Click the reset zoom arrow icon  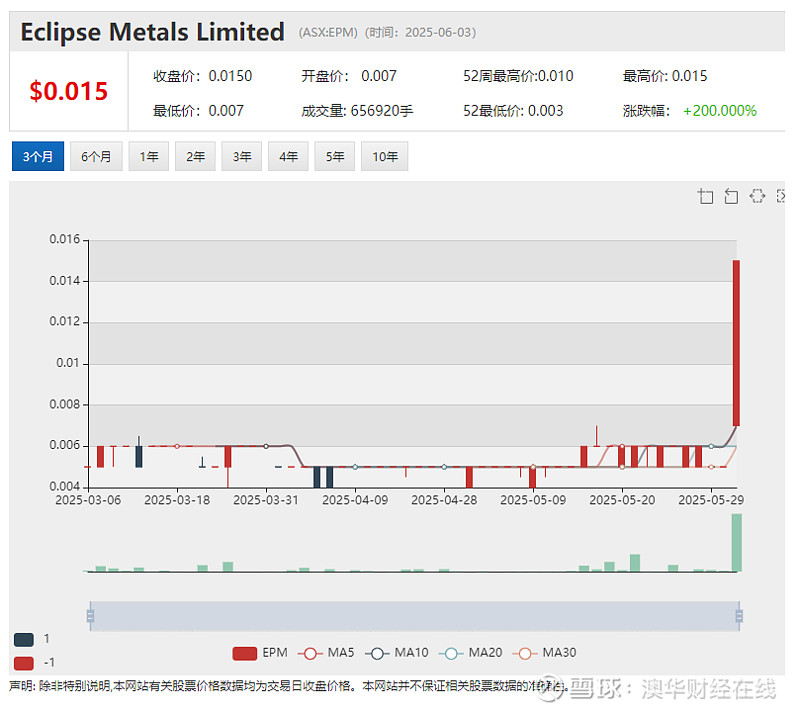point(731,196)
